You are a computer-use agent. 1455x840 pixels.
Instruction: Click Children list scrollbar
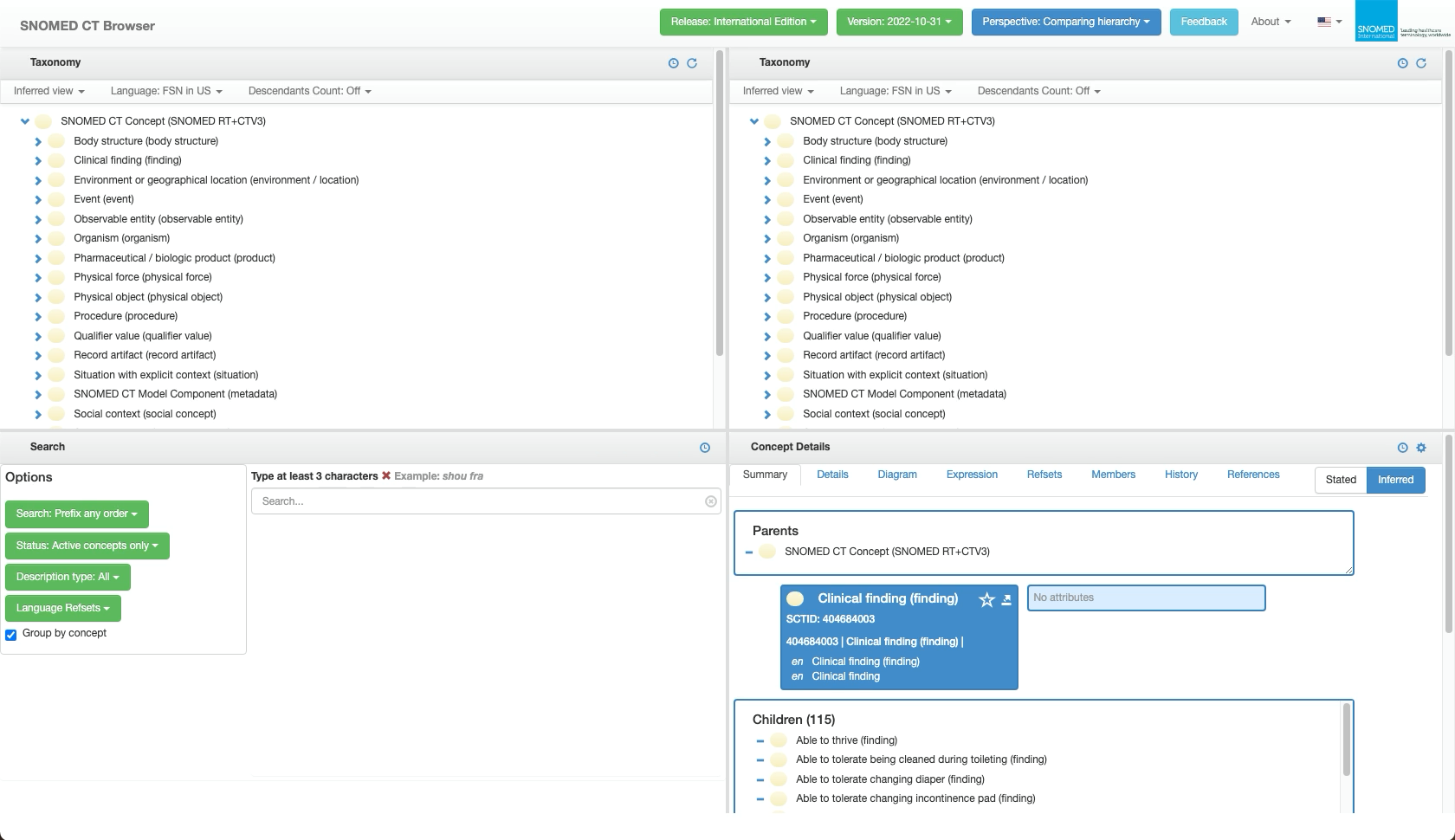(x=1346, y=740)
